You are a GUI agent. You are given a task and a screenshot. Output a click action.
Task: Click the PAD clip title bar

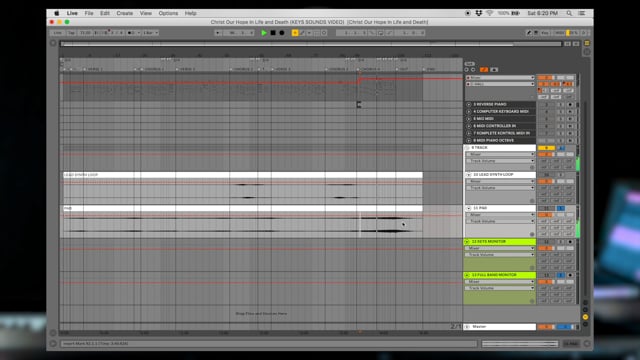tap(242, 208)
